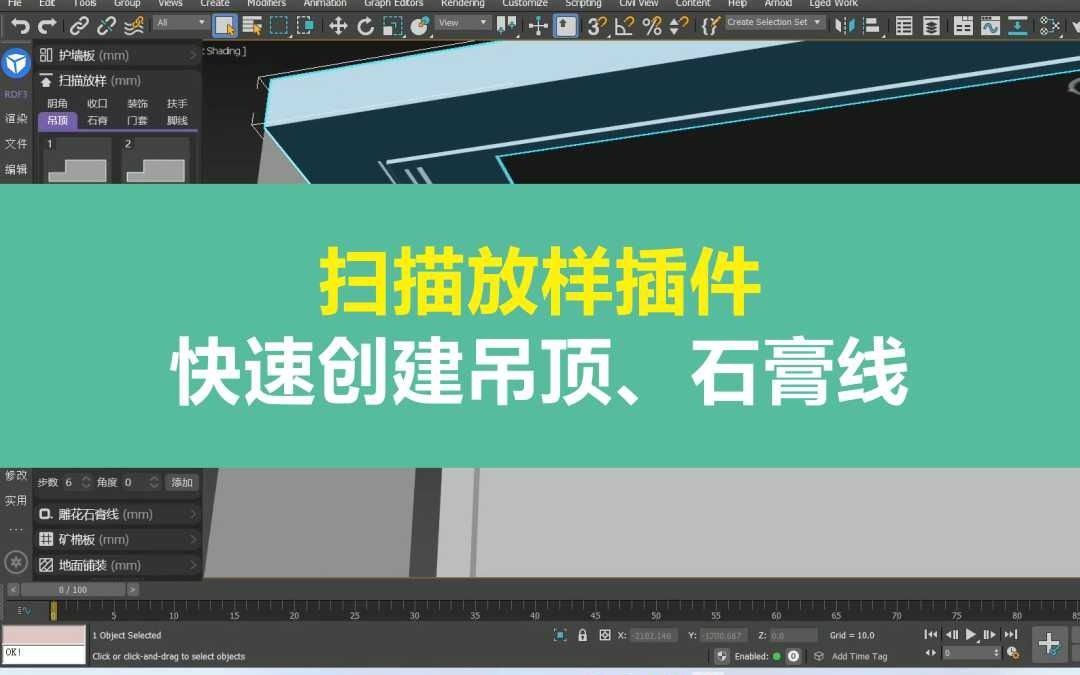Open the Views menu
Screen dimensions: 1080x675
pyautogui.click(x=169, y=3)
